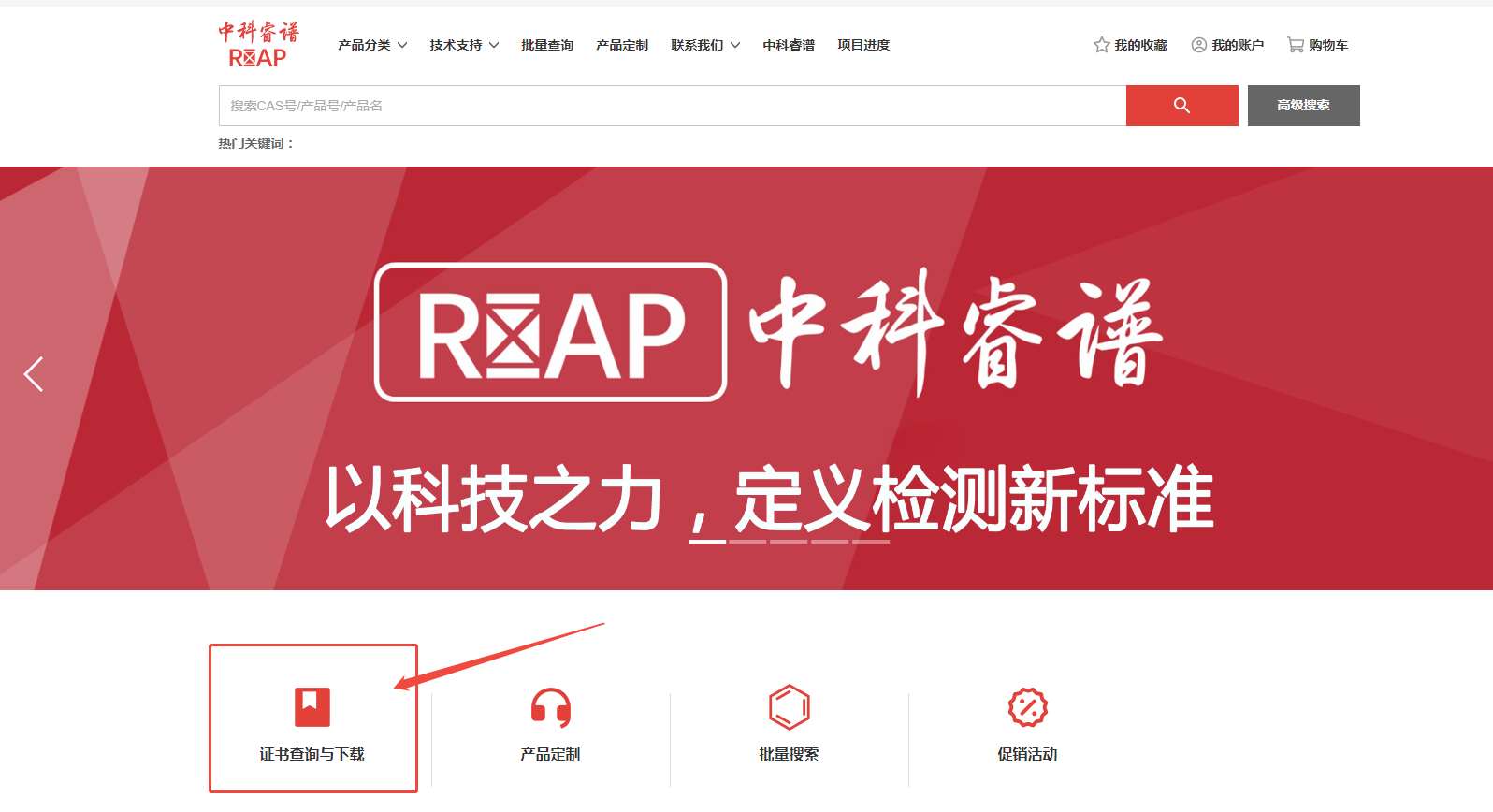The image size is (1493, 812).
Task: Click the 中科睿谱 REAP logo in header
Action: tap(258, 45)
